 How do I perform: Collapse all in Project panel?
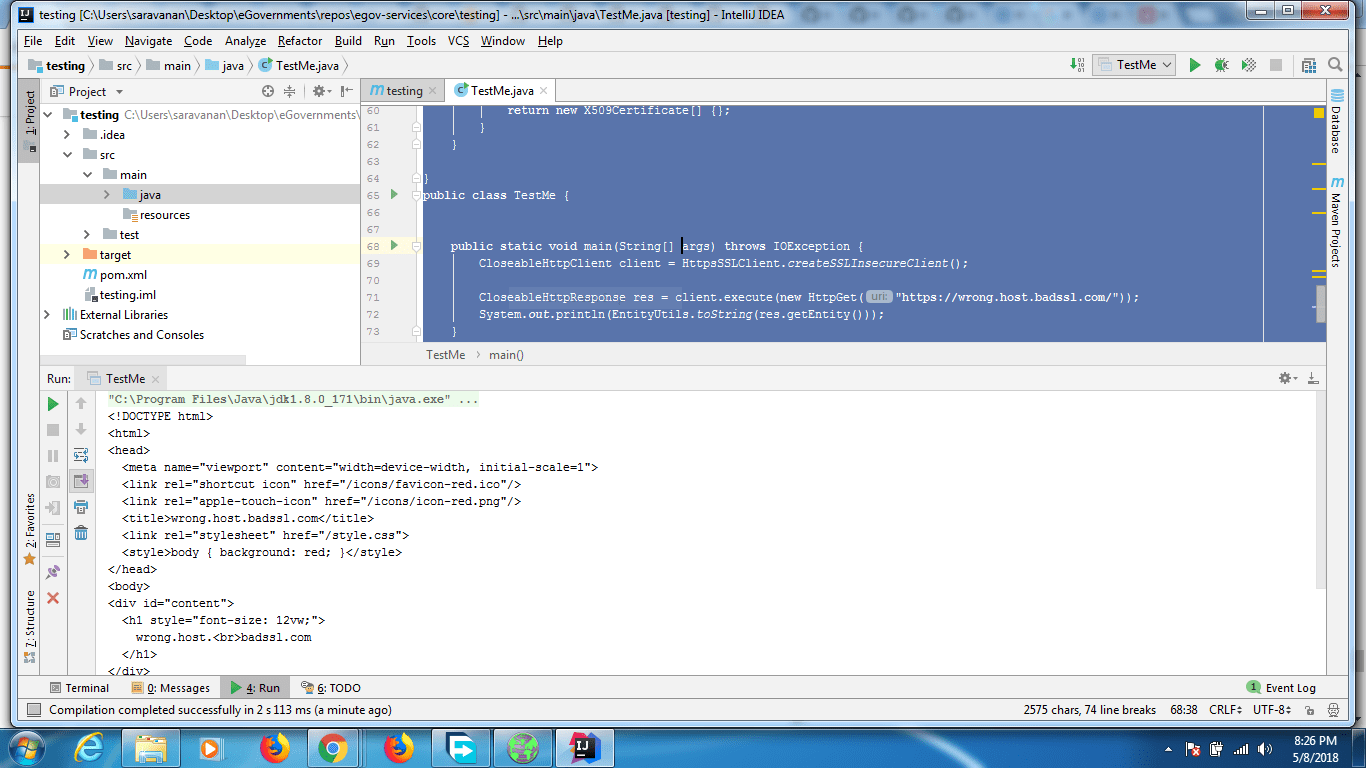coord(290,91)
